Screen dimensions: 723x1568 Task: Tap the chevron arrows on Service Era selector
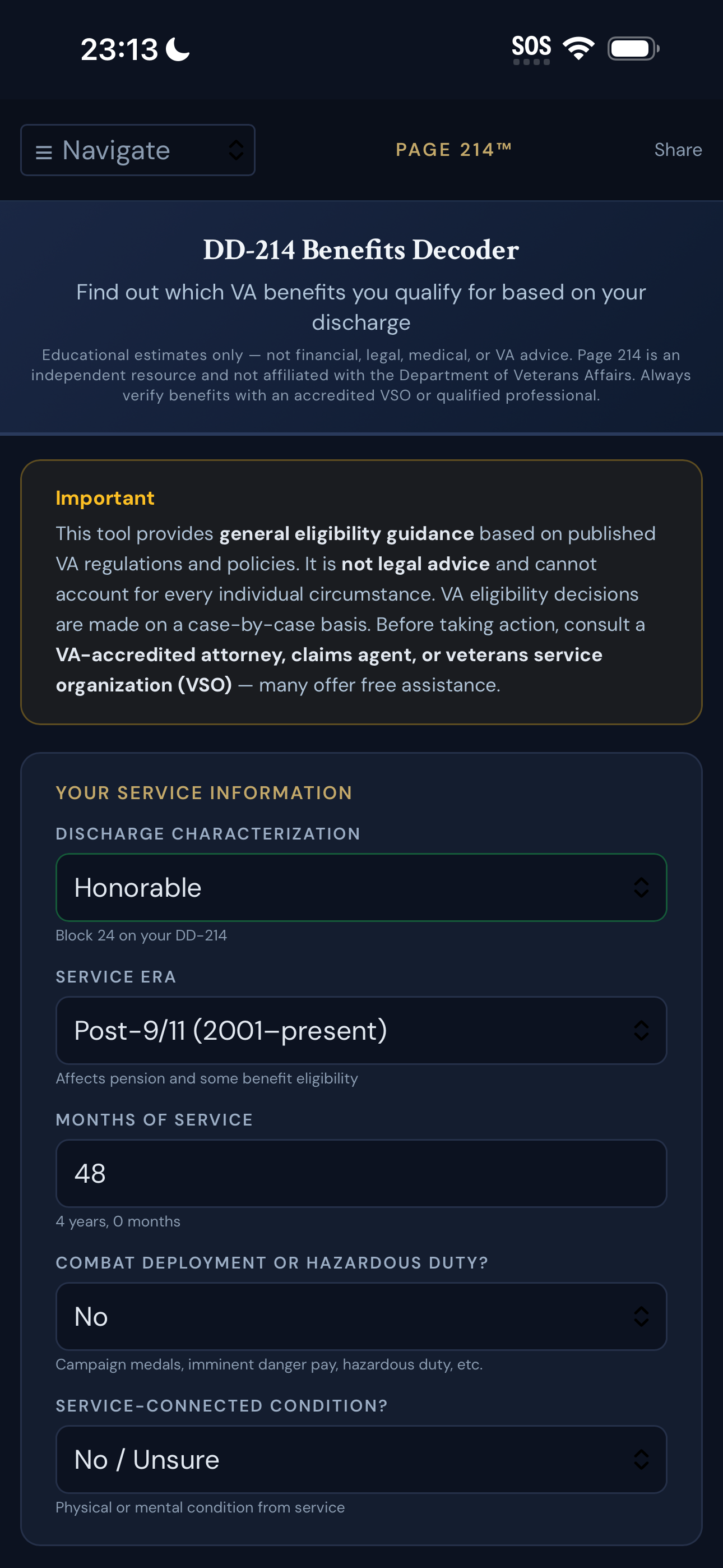[x=641, y=1031]
